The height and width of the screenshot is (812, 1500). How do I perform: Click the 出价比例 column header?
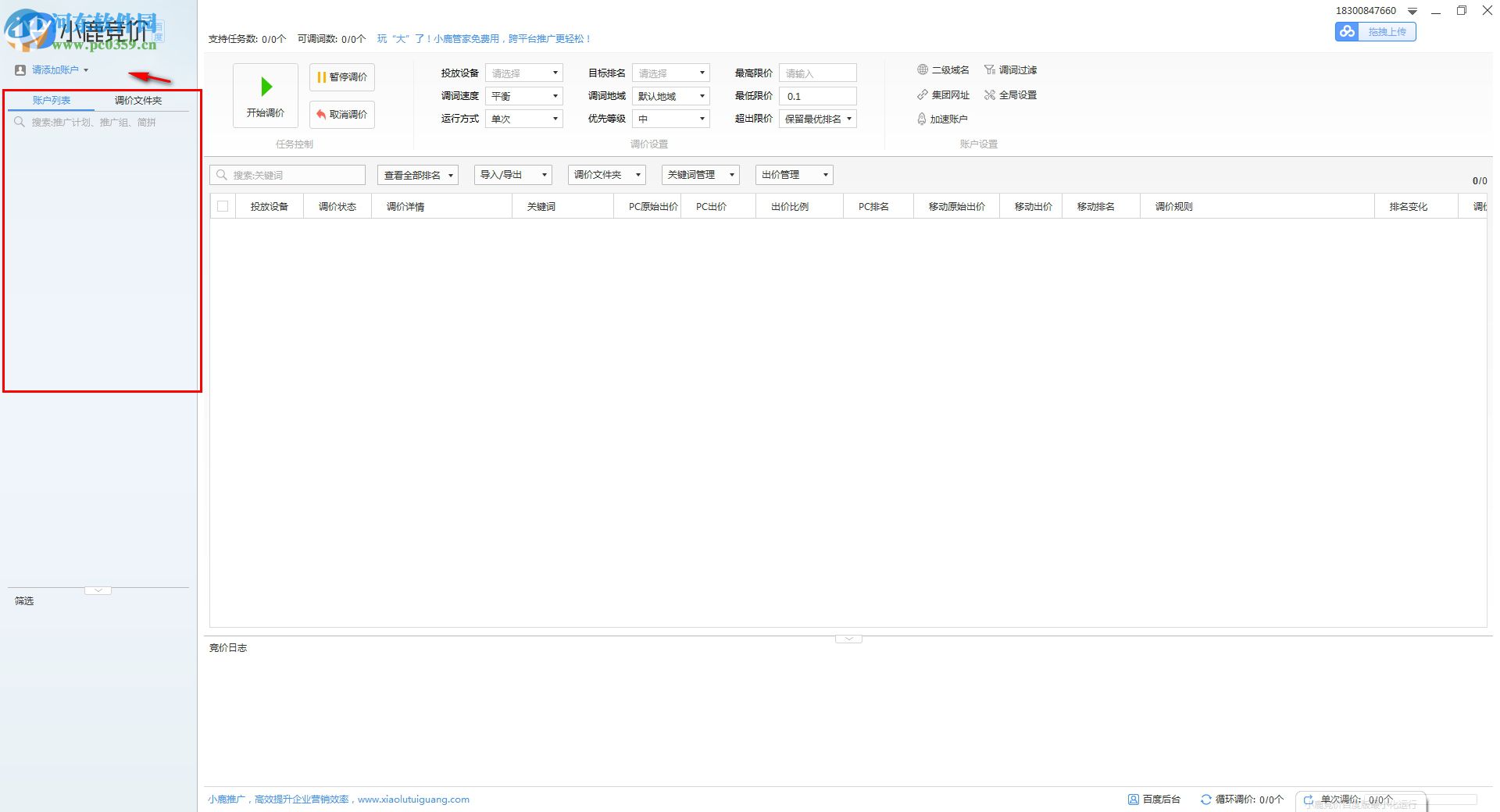800,207
